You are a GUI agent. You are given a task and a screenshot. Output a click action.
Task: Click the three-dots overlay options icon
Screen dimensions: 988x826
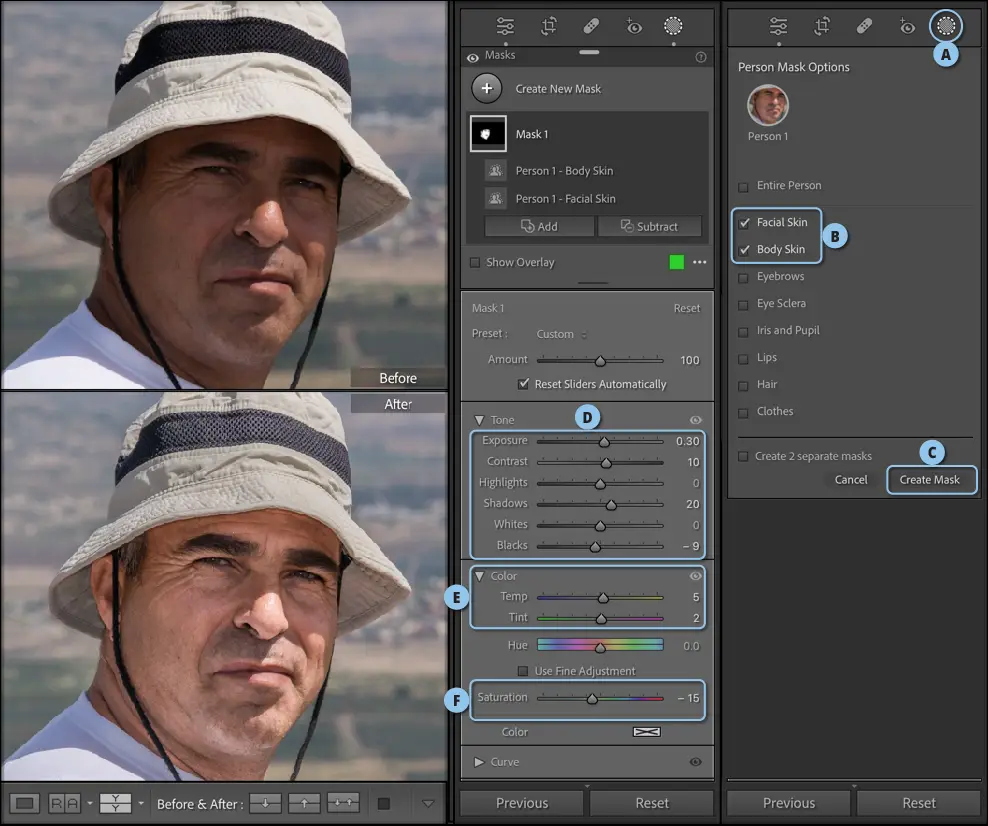click(x=700, y=262)
